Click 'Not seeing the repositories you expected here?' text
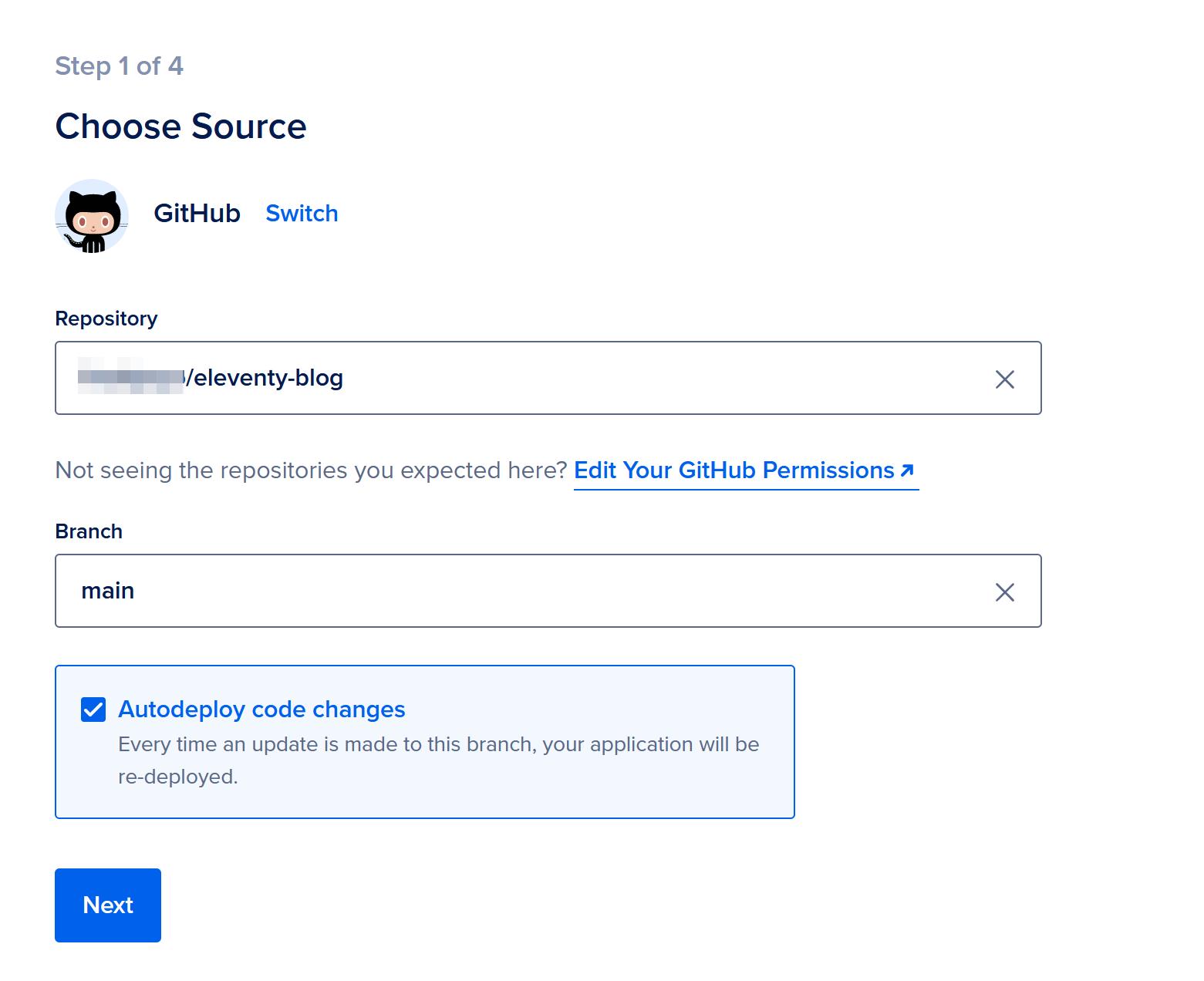The image size is (1204, 981). pyautogui.click(x=311, y=470)
